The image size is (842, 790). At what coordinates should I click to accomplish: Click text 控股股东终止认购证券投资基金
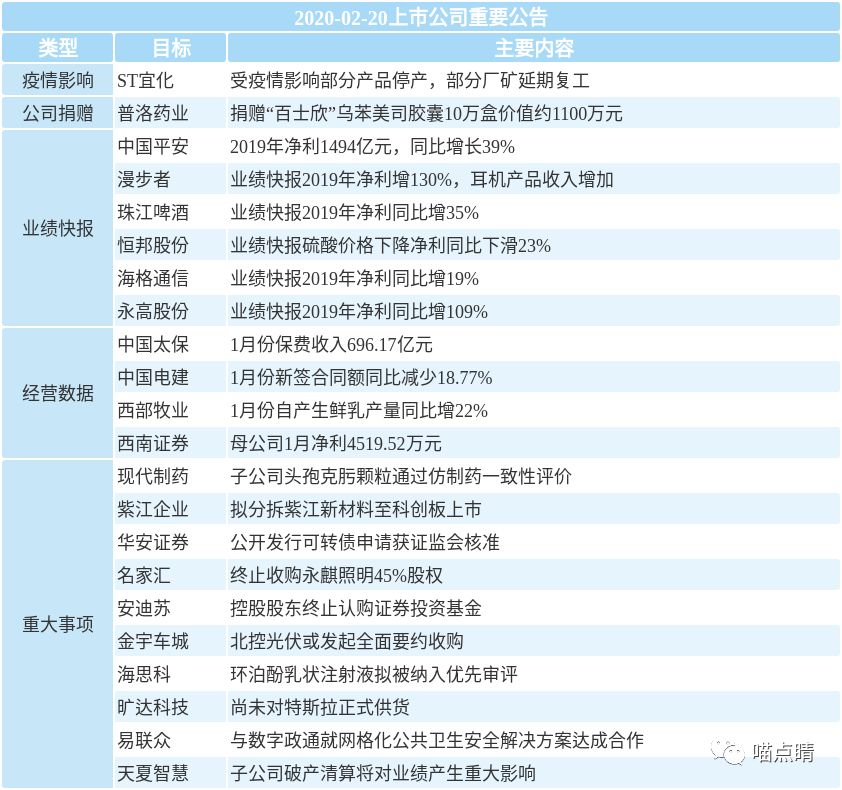click(355, 608)
